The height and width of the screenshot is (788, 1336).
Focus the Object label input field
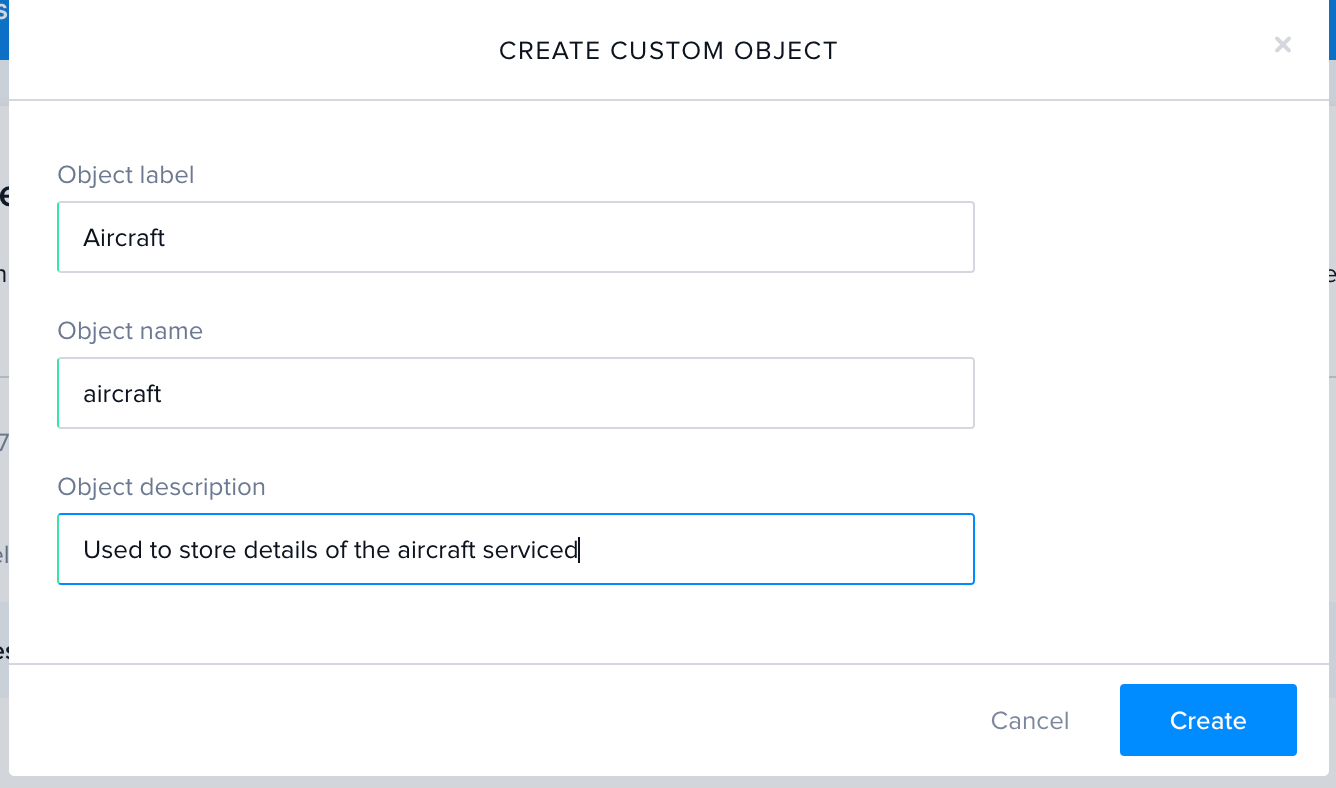click(516, 237)
